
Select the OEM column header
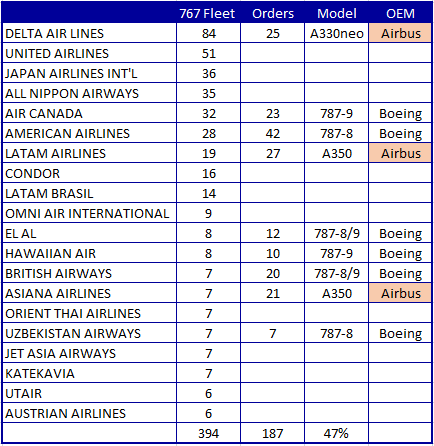point(400,14)
